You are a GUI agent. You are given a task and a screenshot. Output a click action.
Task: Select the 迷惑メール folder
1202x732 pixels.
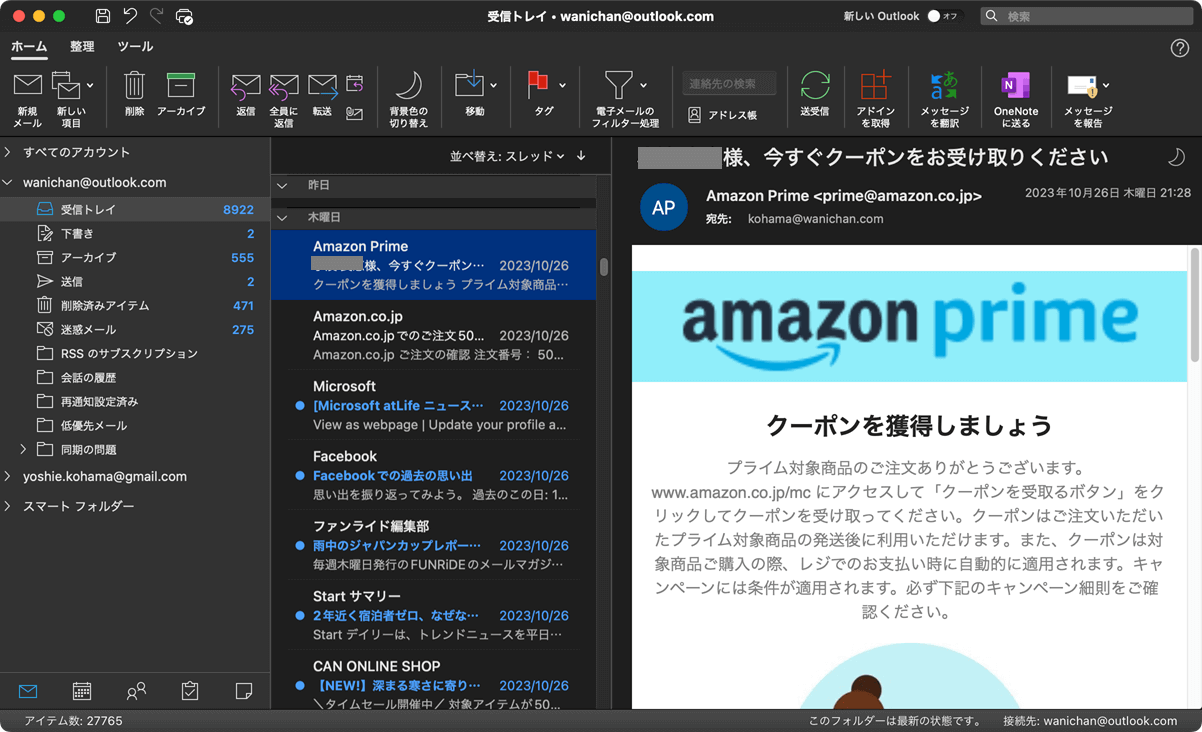point(135,330)
